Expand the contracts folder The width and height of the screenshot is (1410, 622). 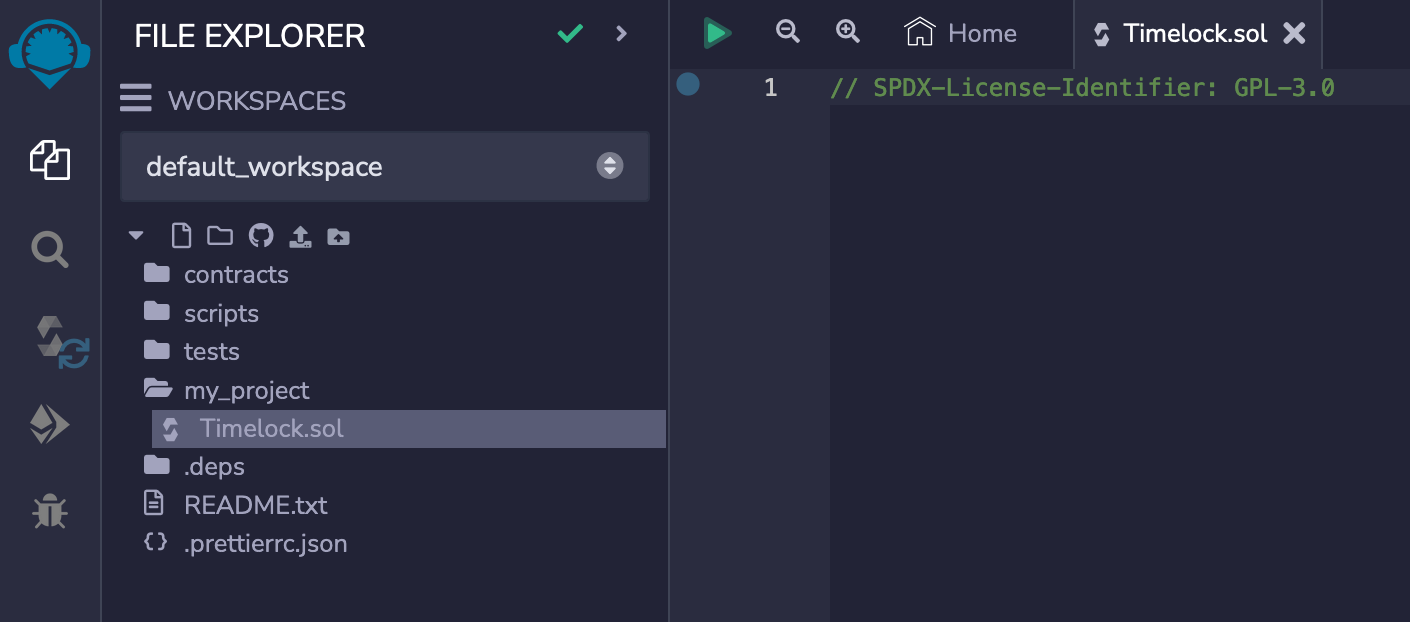(236, 275)
